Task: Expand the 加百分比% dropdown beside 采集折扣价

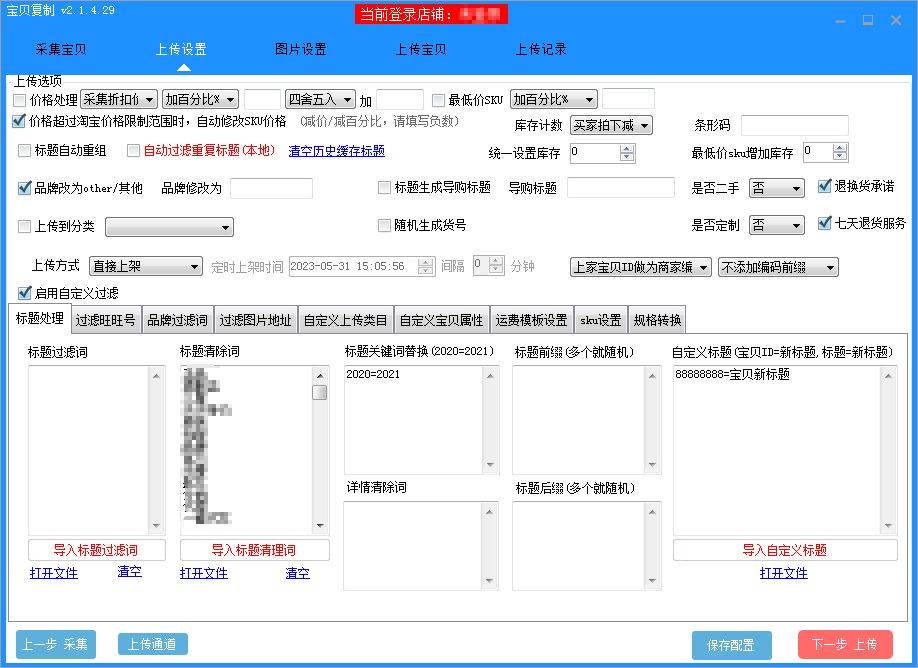Action: coord(200,100)
